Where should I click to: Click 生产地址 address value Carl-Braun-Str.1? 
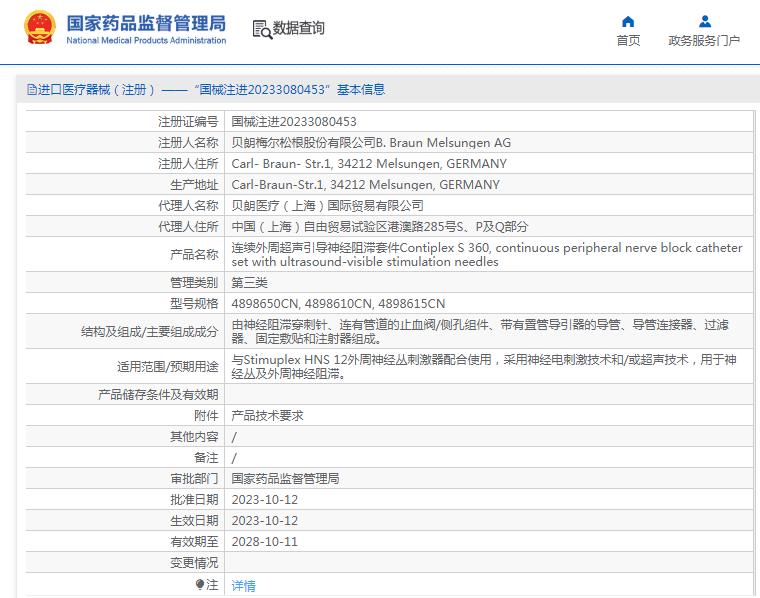(x=365, y=185)
